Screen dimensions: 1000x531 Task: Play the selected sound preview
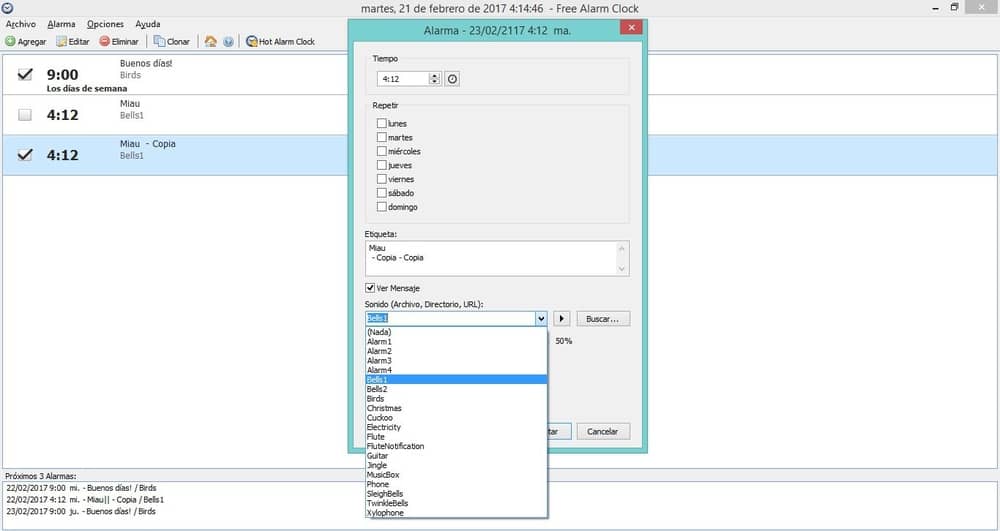[x=561, y=319]
